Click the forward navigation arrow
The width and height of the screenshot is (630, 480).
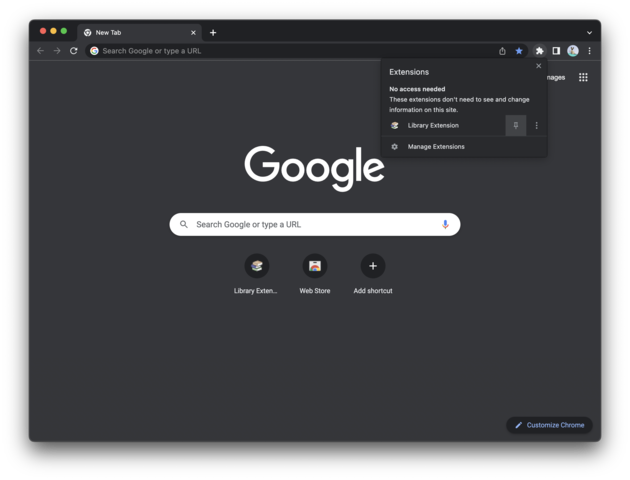57,51
